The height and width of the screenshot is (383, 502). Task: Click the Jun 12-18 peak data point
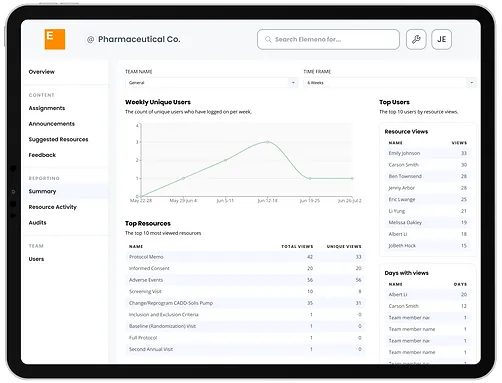(x=267, y=142)
